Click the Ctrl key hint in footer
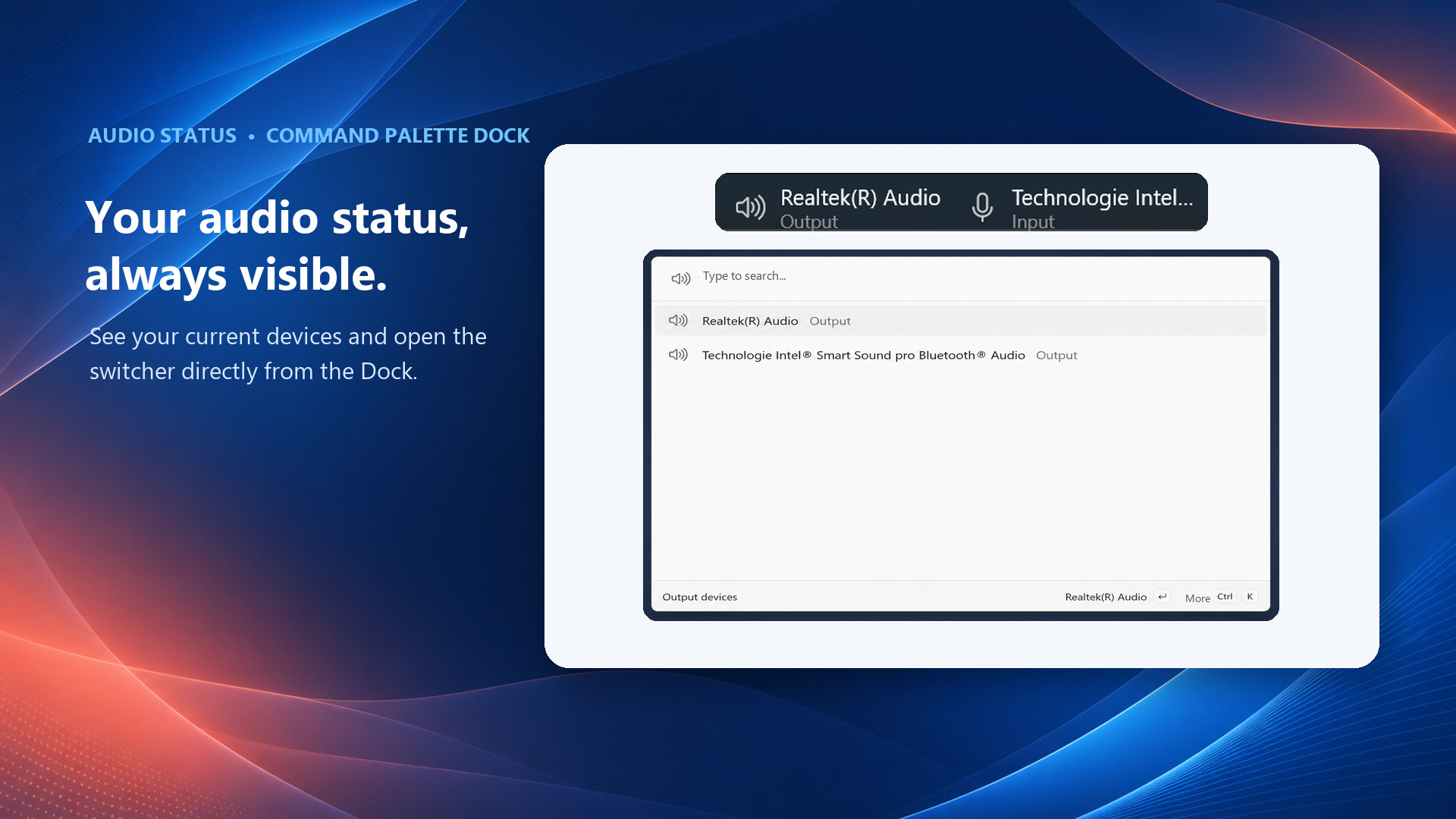The height and width of the screenshot is (819, 1456). point(1225,597)
